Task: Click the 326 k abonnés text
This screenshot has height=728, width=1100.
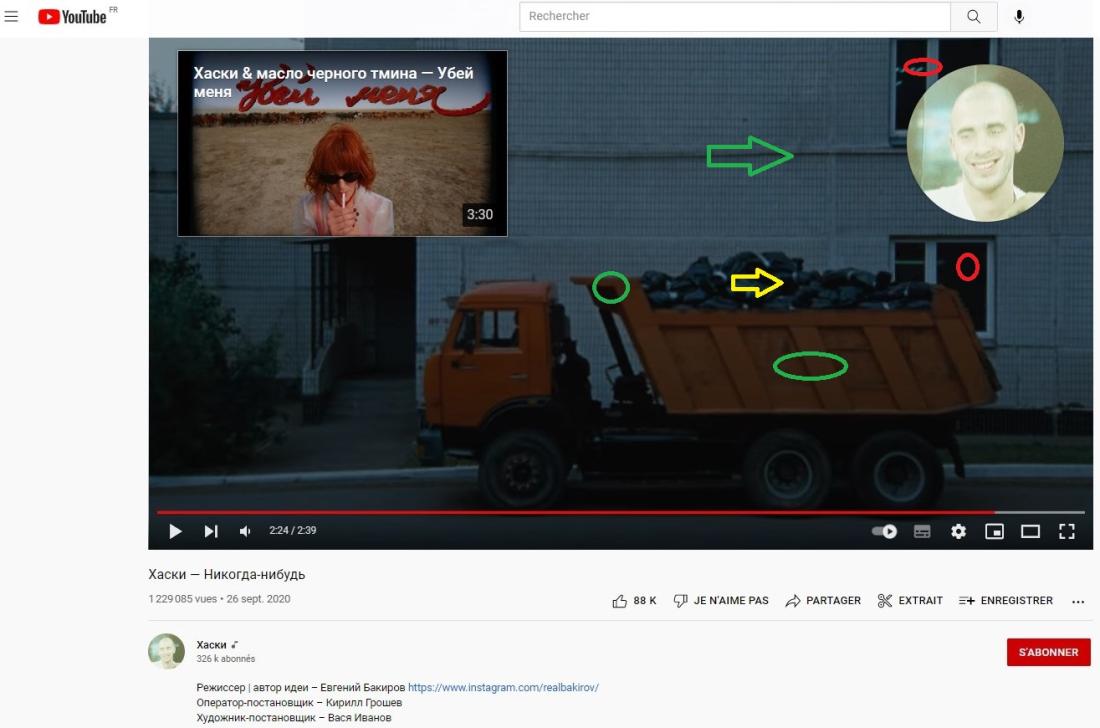Action: click(226, 659)
